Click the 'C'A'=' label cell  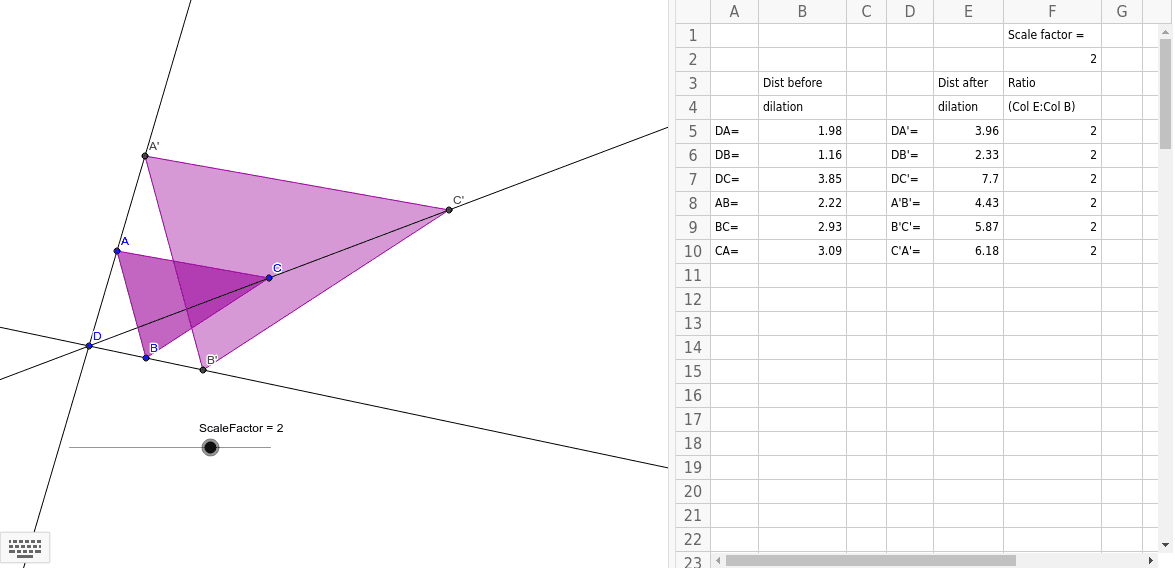pos(910,251)
